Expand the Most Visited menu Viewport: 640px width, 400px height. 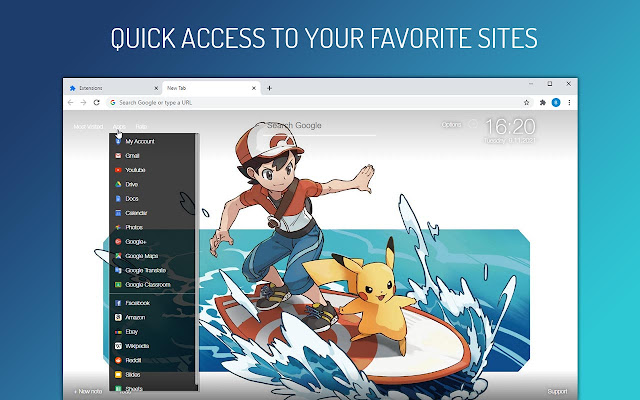(88, 127)
